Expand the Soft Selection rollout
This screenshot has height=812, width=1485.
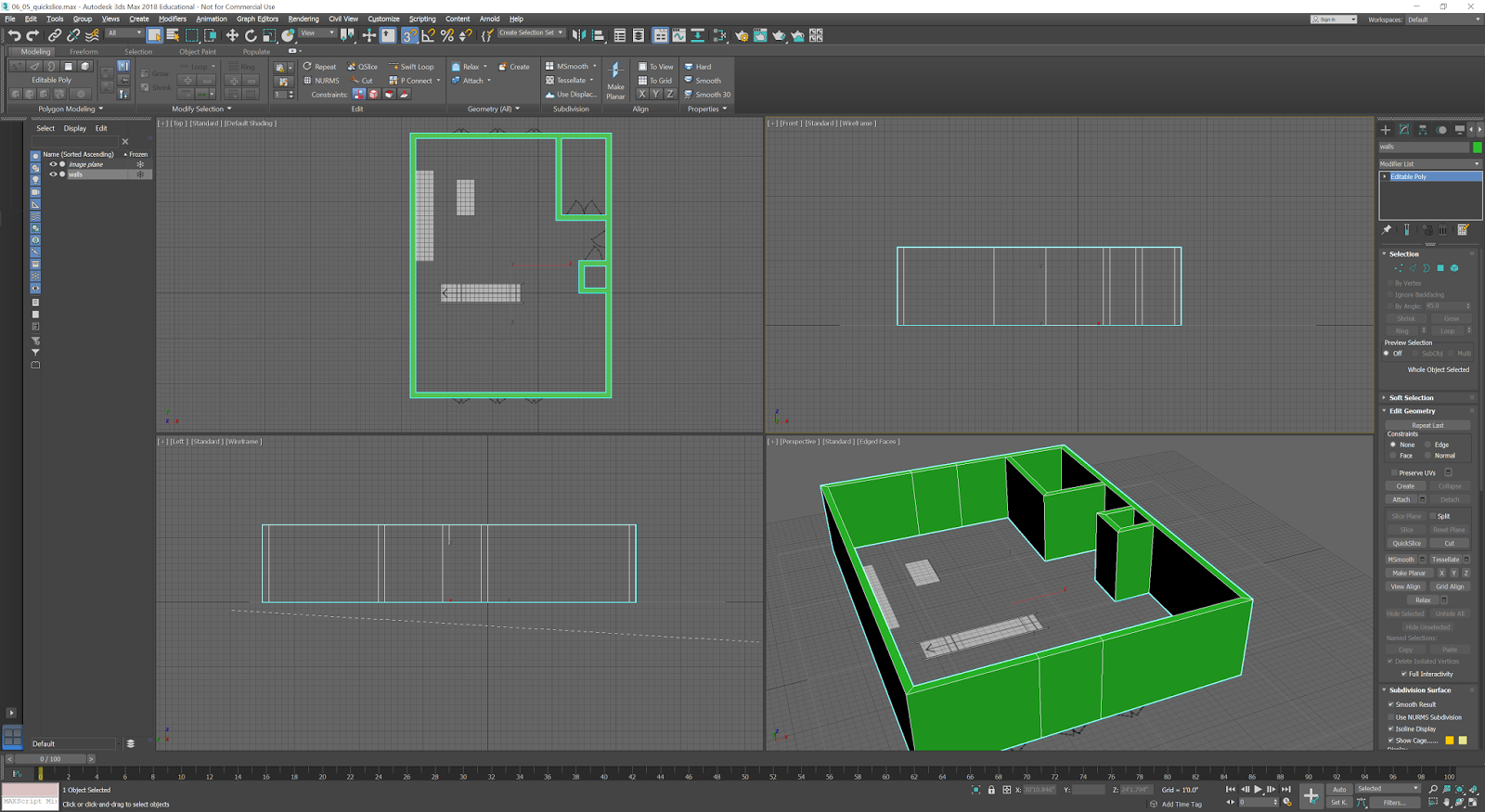click(1411, 398)
